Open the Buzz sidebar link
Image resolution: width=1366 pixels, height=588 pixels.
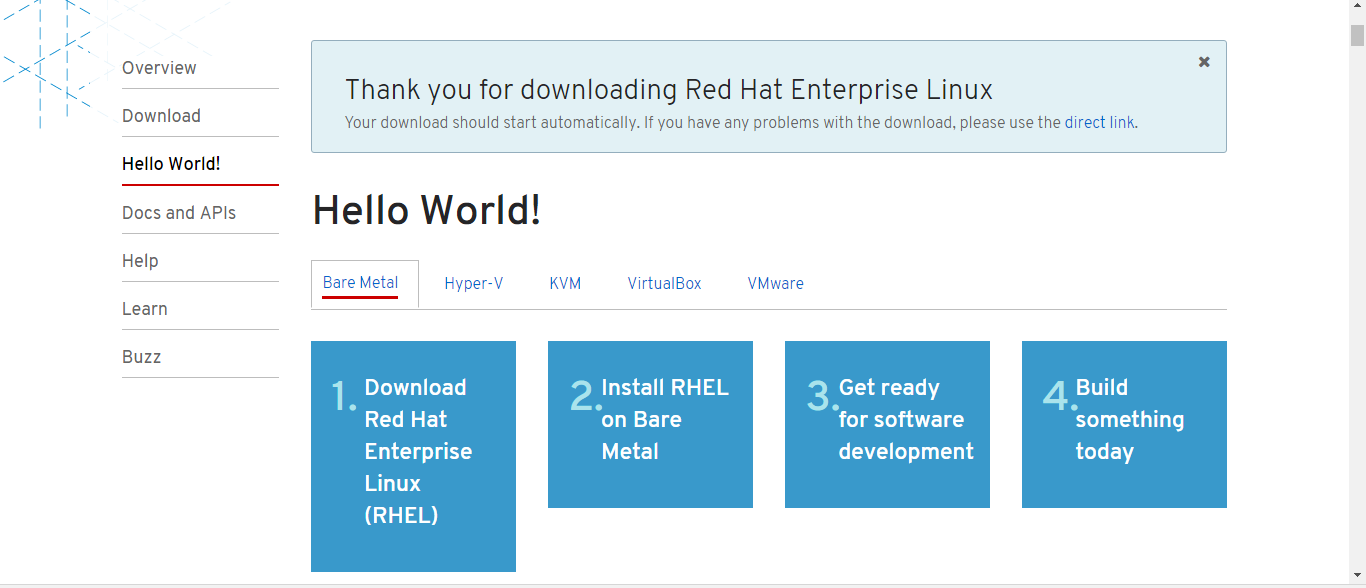coord(141,357)
